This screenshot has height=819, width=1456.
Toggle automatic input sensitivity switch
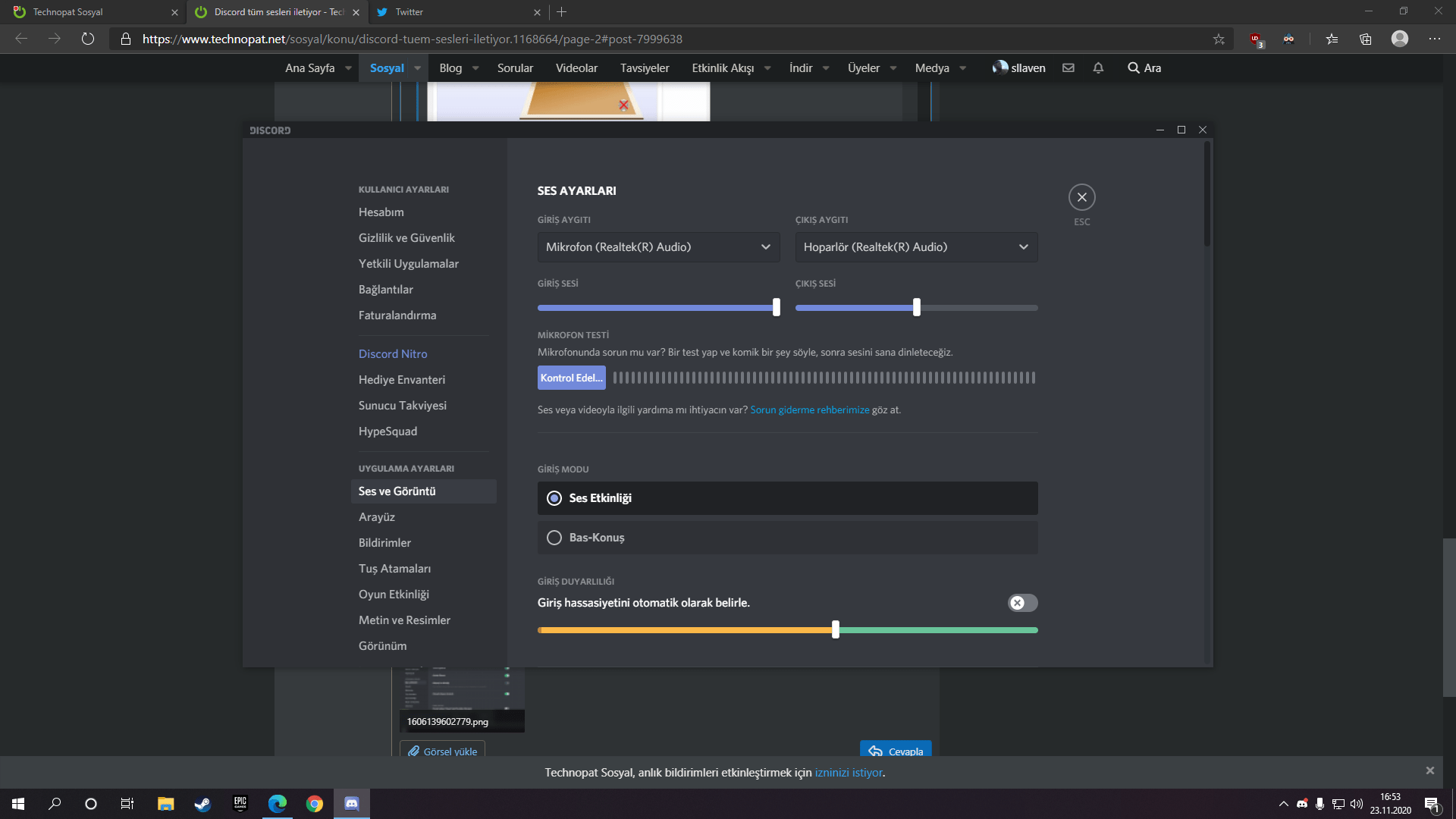[1022, 603]
